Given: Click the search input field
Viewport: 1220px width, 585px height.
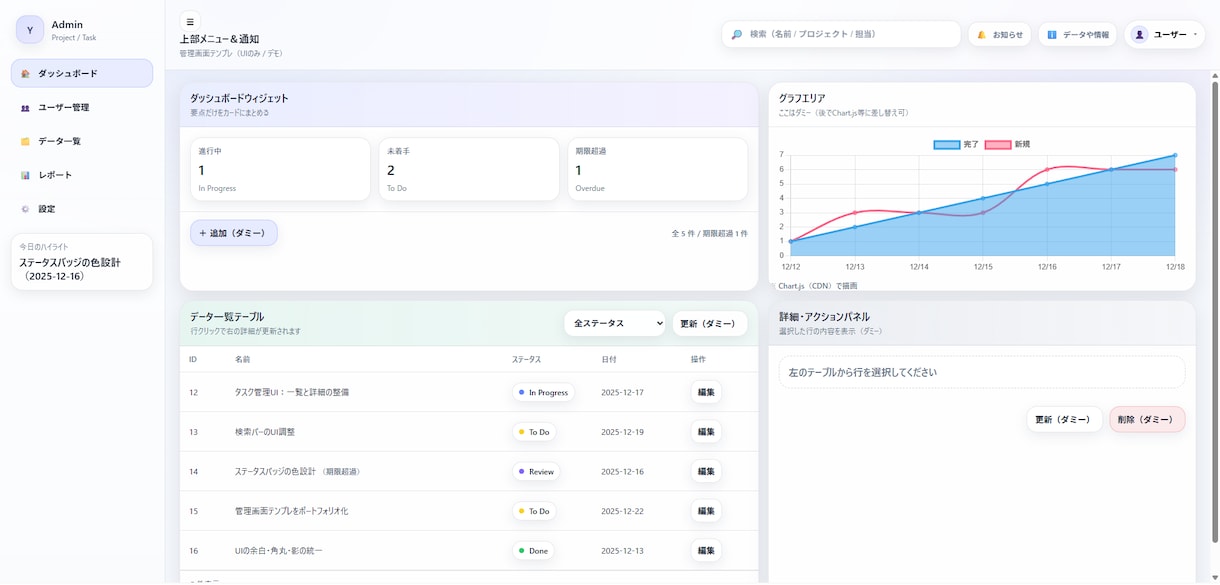Looking at the screenshot, I should click(x=841, y=34).
